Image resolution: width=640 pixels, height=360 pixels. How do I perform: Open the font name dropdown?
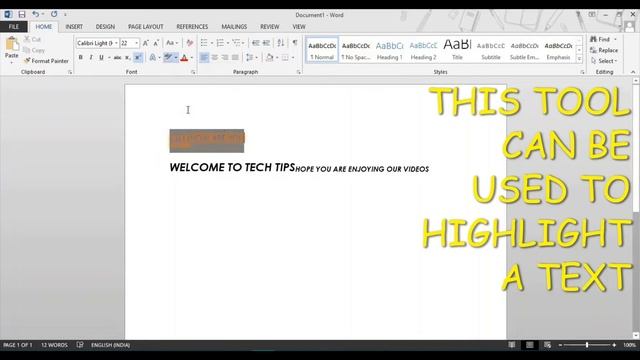tap(116, 43)
